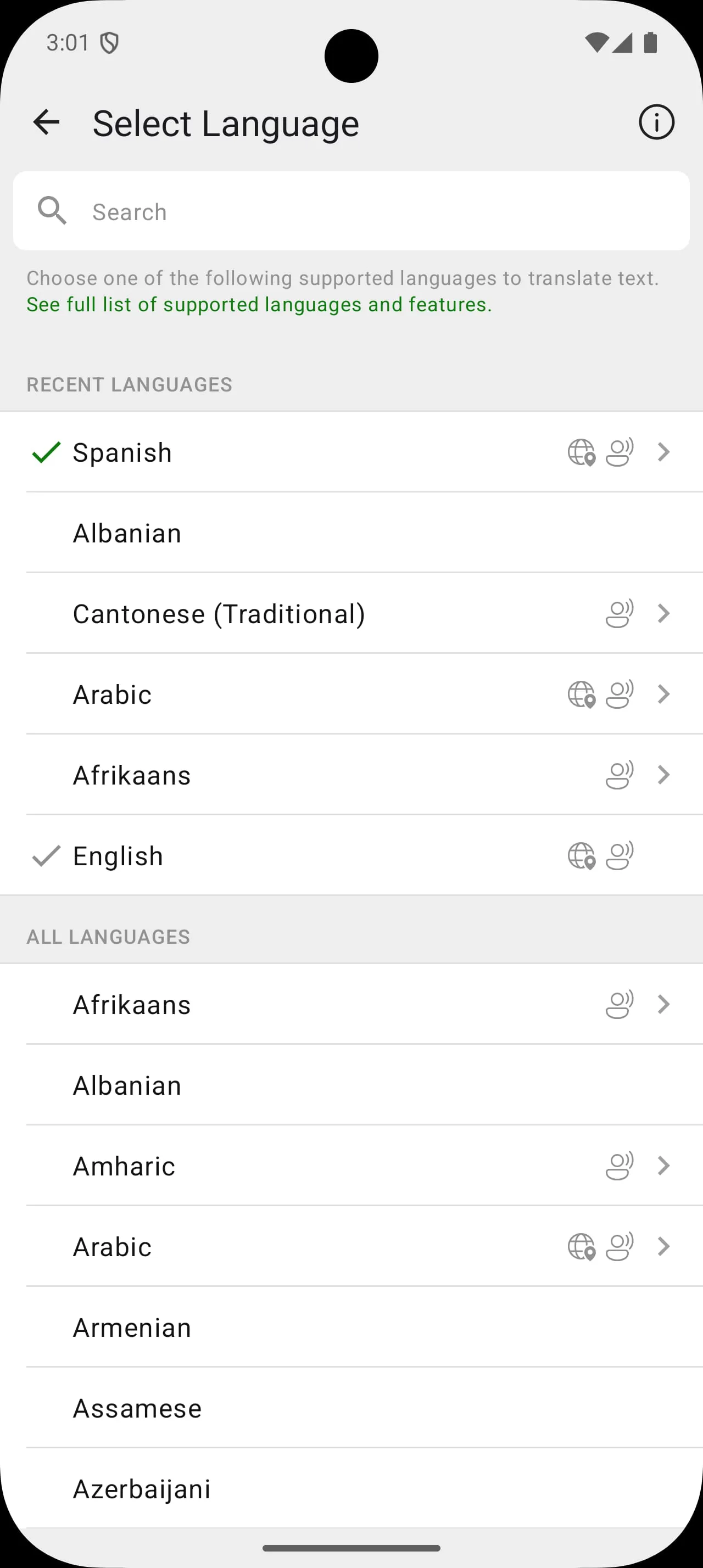Tap the checkmark beside English

pyautogui.click(x=46, y=855)
